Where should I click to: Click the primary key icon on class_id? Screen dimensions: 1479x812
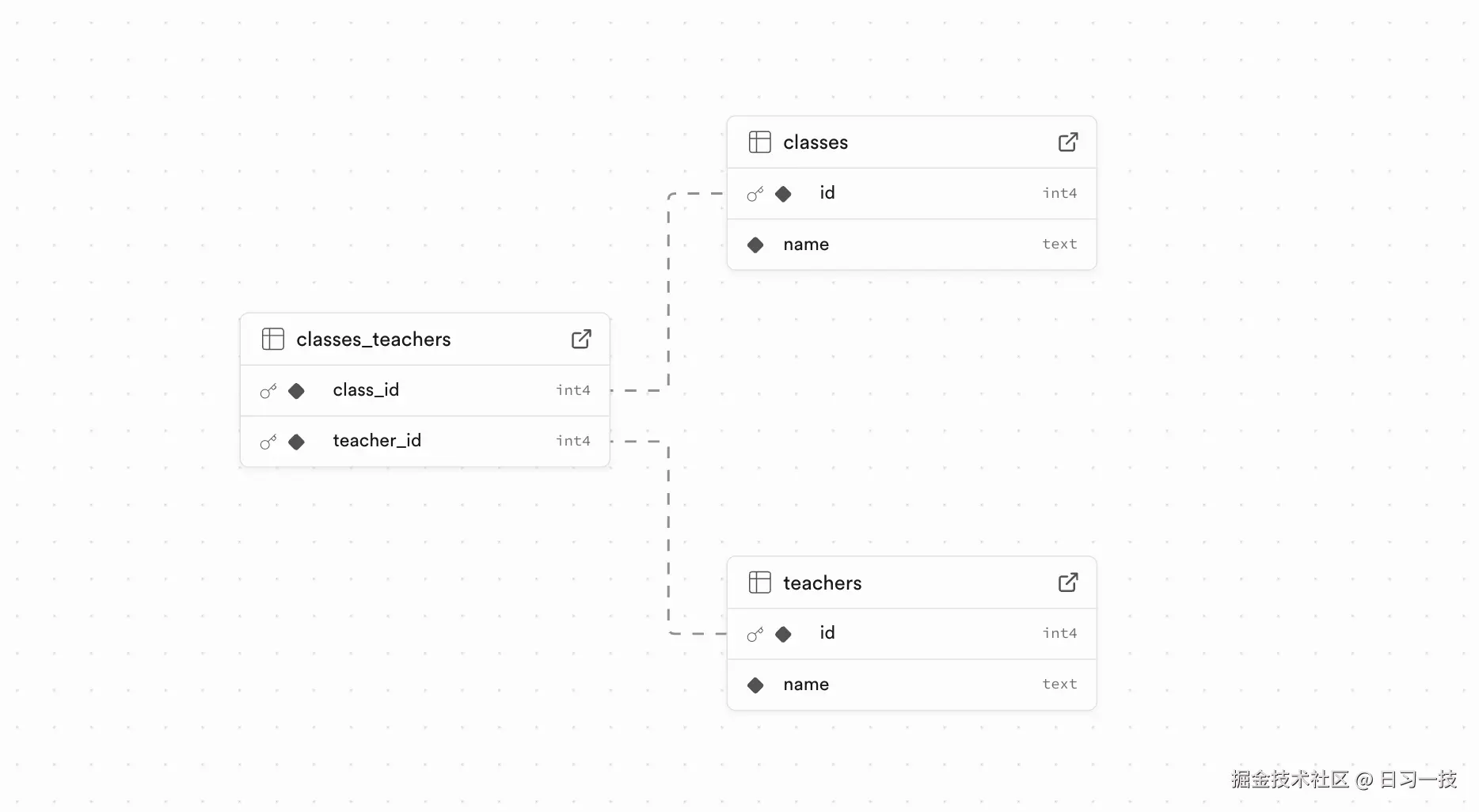point(268,391)
